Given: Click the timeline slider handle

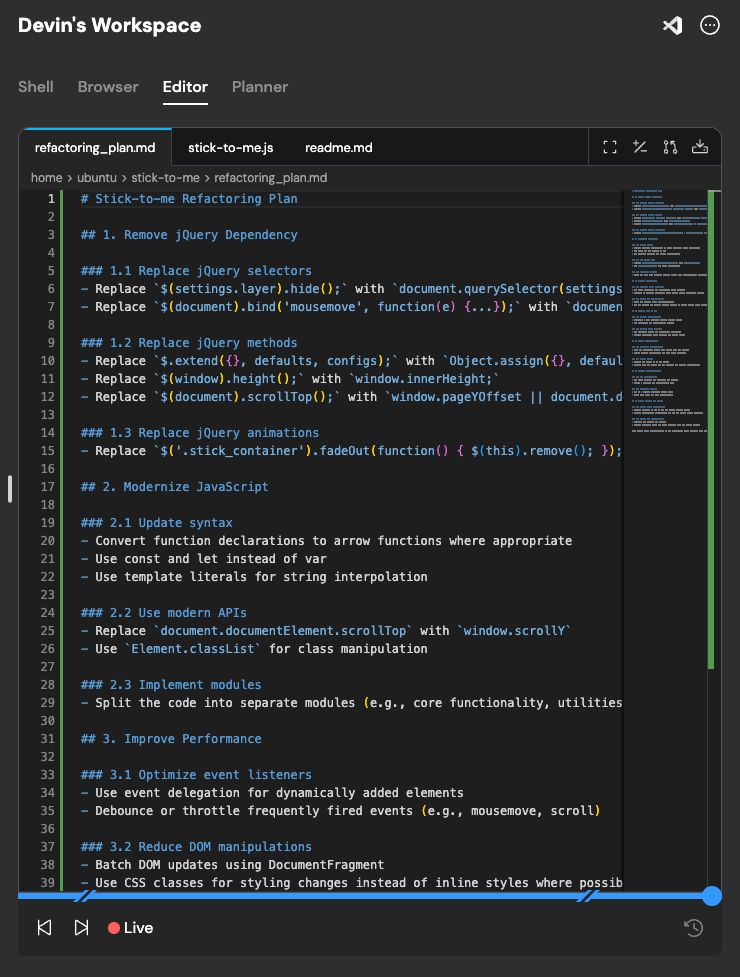Looking at the screenshot, I should [711, 896].
